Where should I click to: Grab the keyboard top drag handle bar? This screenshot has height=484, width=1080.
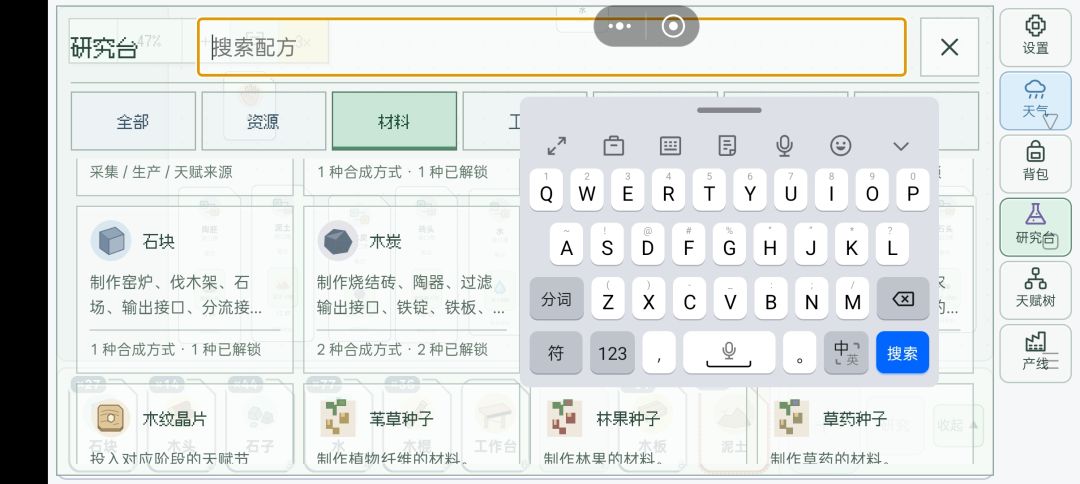[729, 110]
